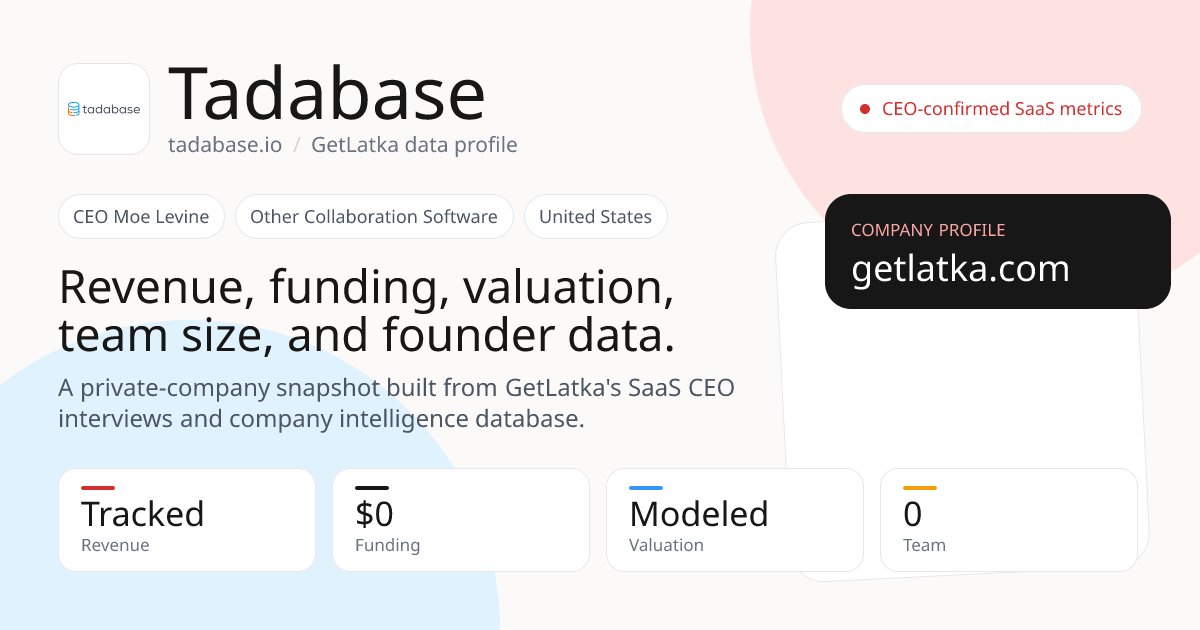The width and height of the screenshot is (1200, 630).
Task: Click the United States tag
Action: pyautogui.click(x=596, y=217)
